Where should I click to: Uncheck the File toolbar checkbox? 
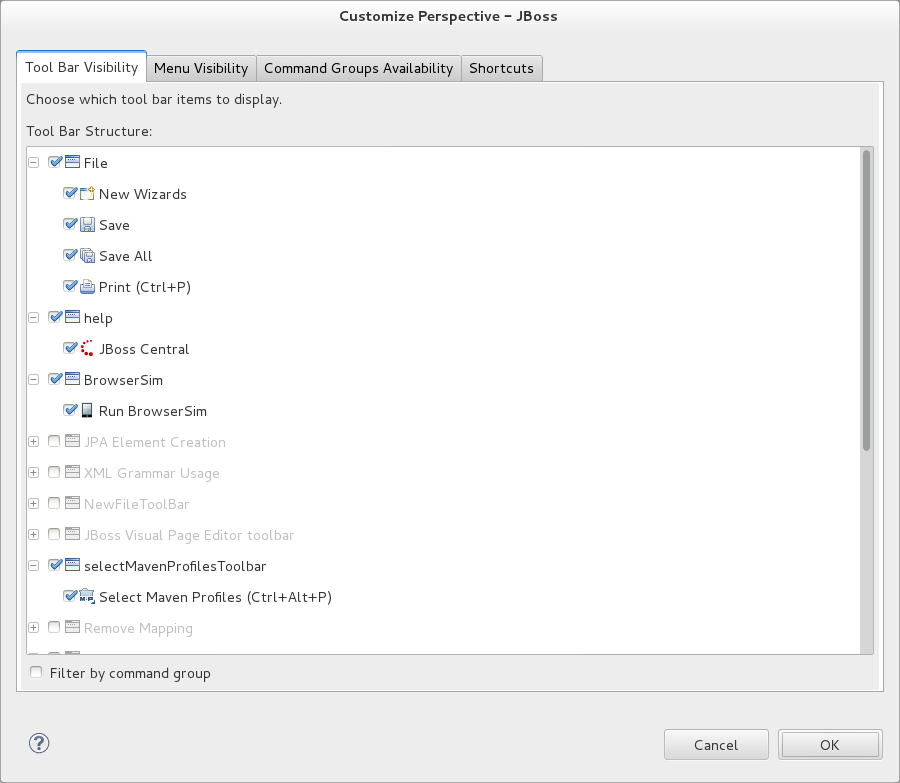point(56,162)
